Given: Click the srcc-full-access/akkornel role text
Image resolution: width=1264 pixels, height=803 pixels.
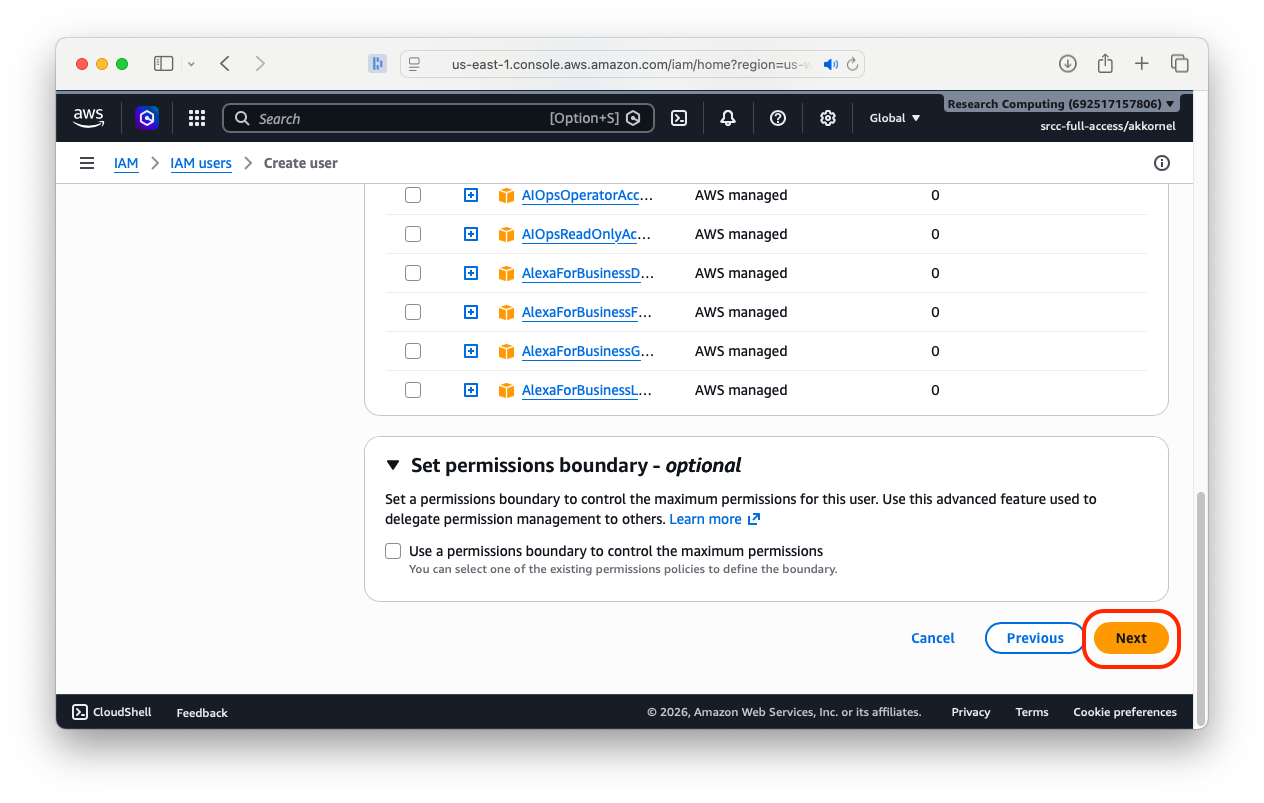Looking at the screenshot, I should [x=1108, y=126].
